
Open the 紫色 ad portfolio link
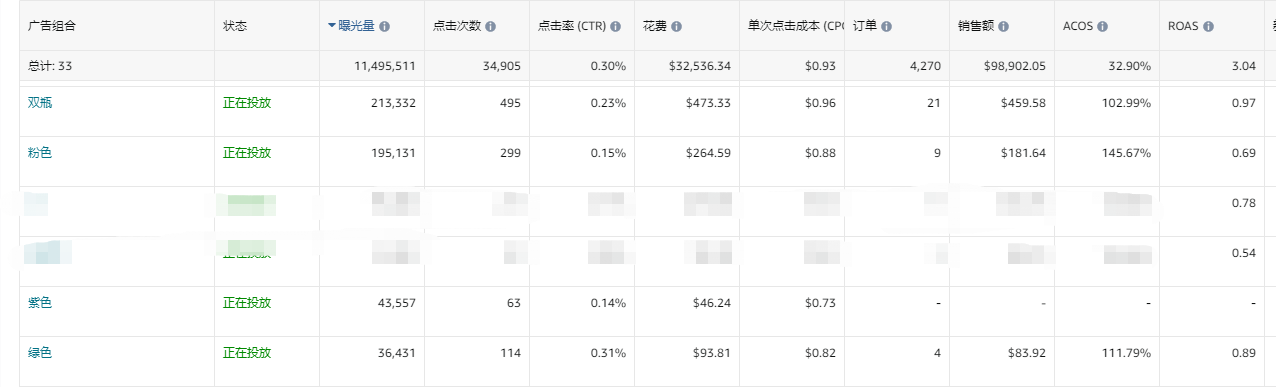[39, 303]
